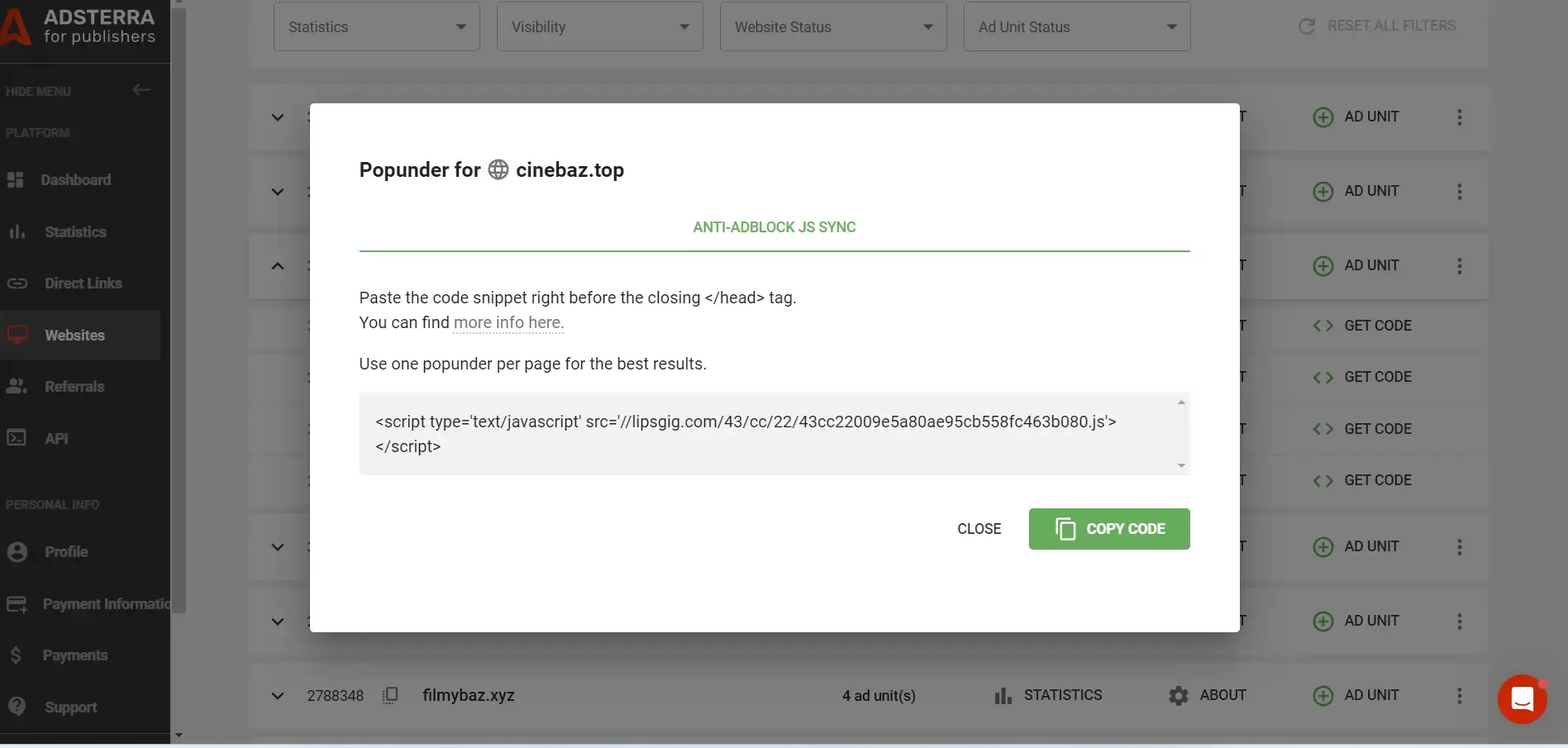The height and width of the screenshot is (748, 1568).
Task: Open three-dot menu of first row
Action: (x=1460, y=117)
